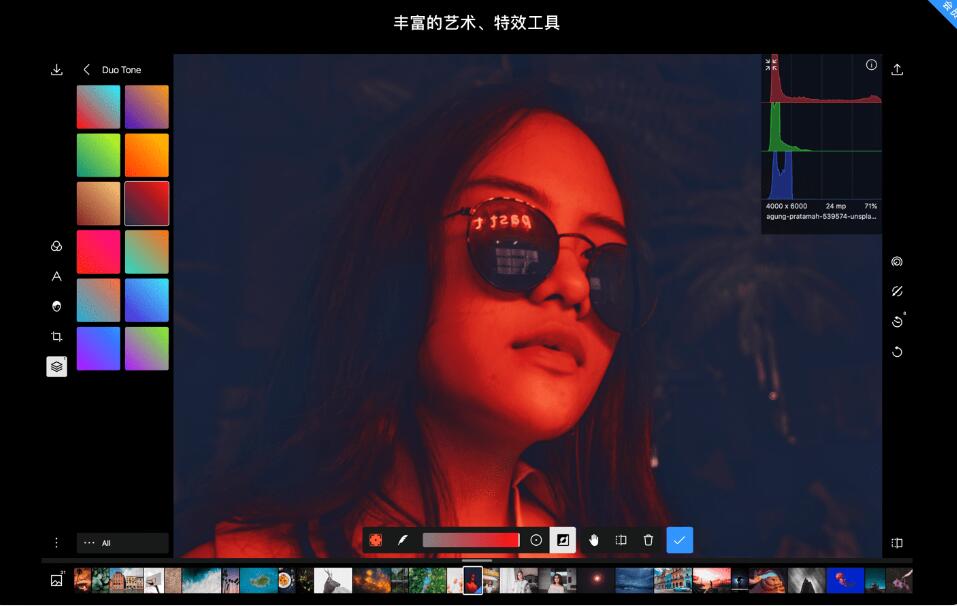Delete the mask with the trash icon
Viewport: 957px width, 606px height.
[x=648, y=540]
